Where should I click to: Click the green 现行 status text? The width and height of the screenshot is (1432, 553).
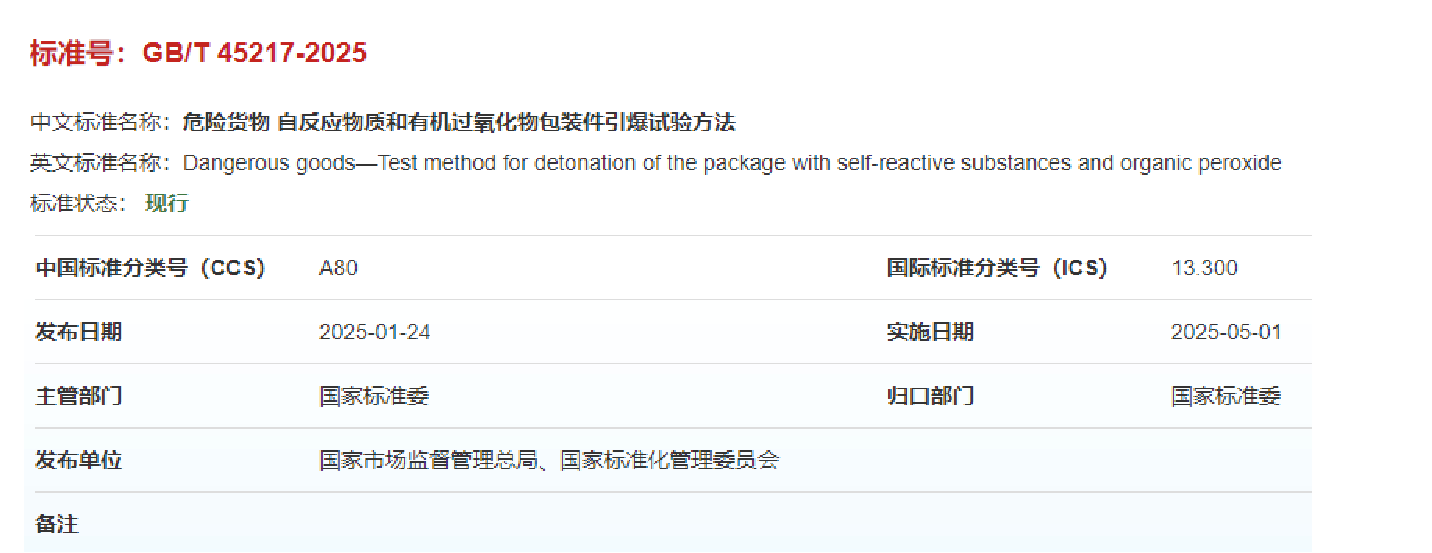tap(167, 204)
